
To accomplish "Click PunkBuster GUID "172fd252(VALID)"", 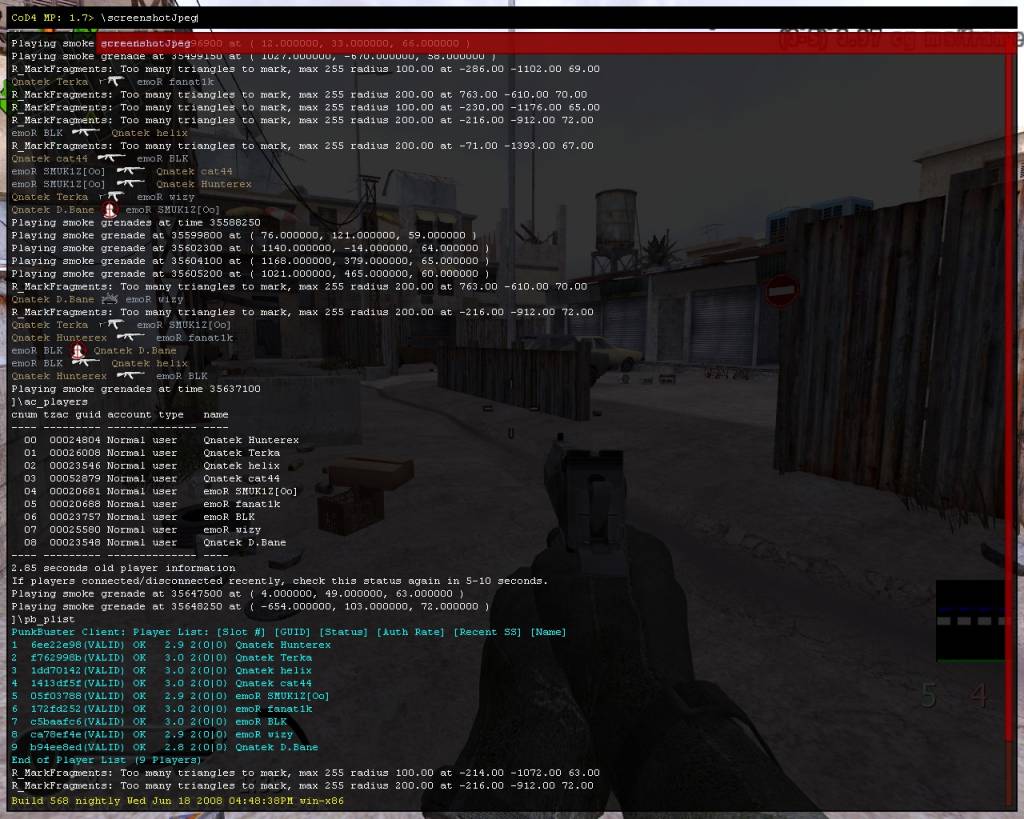I will 77,709.
